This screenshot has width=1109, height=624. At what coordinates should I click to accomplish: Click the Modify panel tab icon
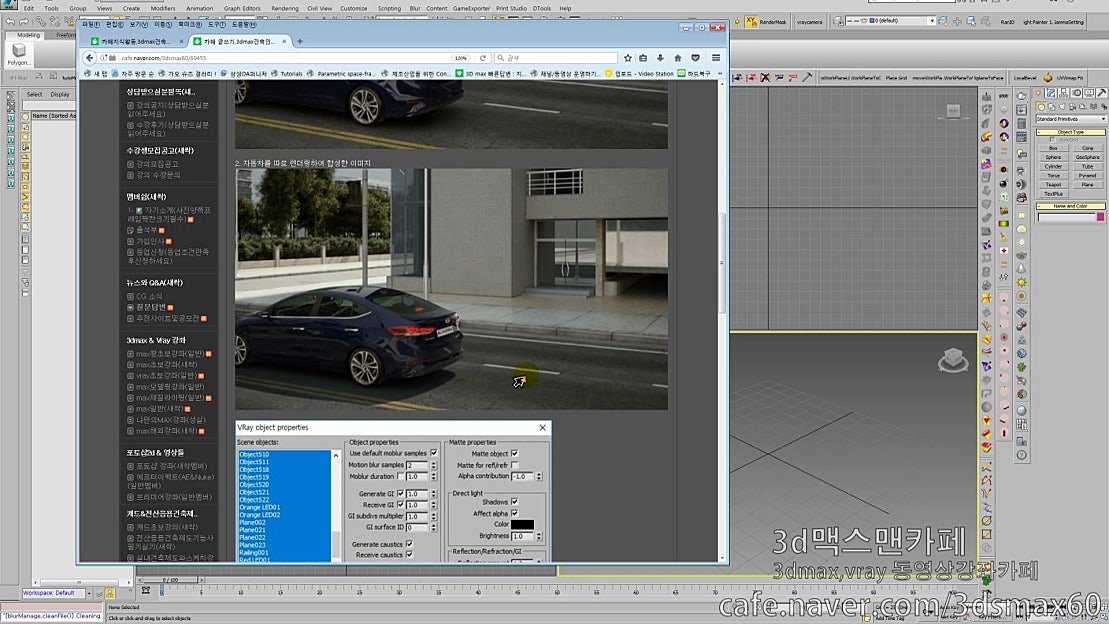click(1051, 93)
